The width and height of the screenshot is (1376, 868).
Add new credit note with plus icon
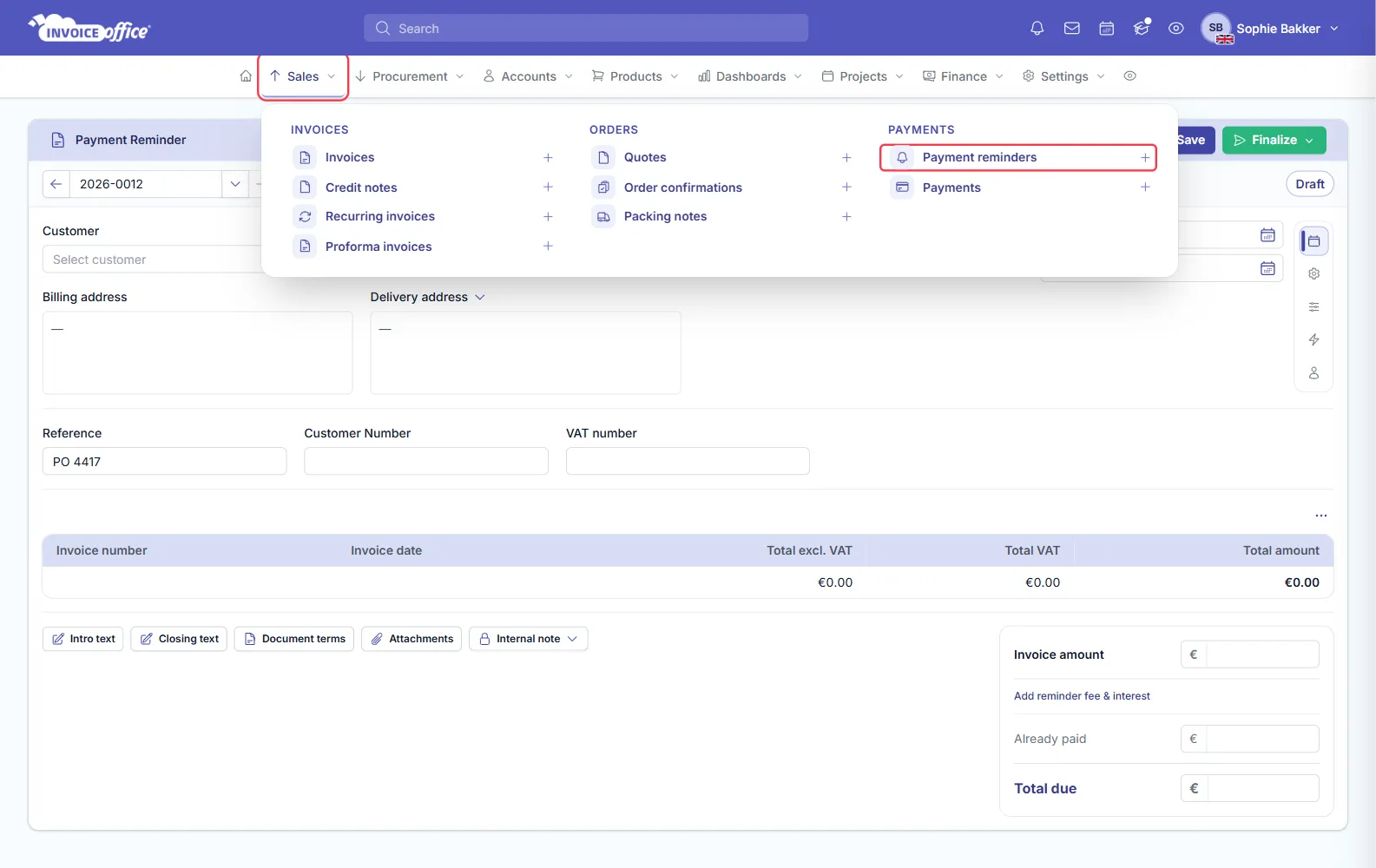click(x=548, y=187)
